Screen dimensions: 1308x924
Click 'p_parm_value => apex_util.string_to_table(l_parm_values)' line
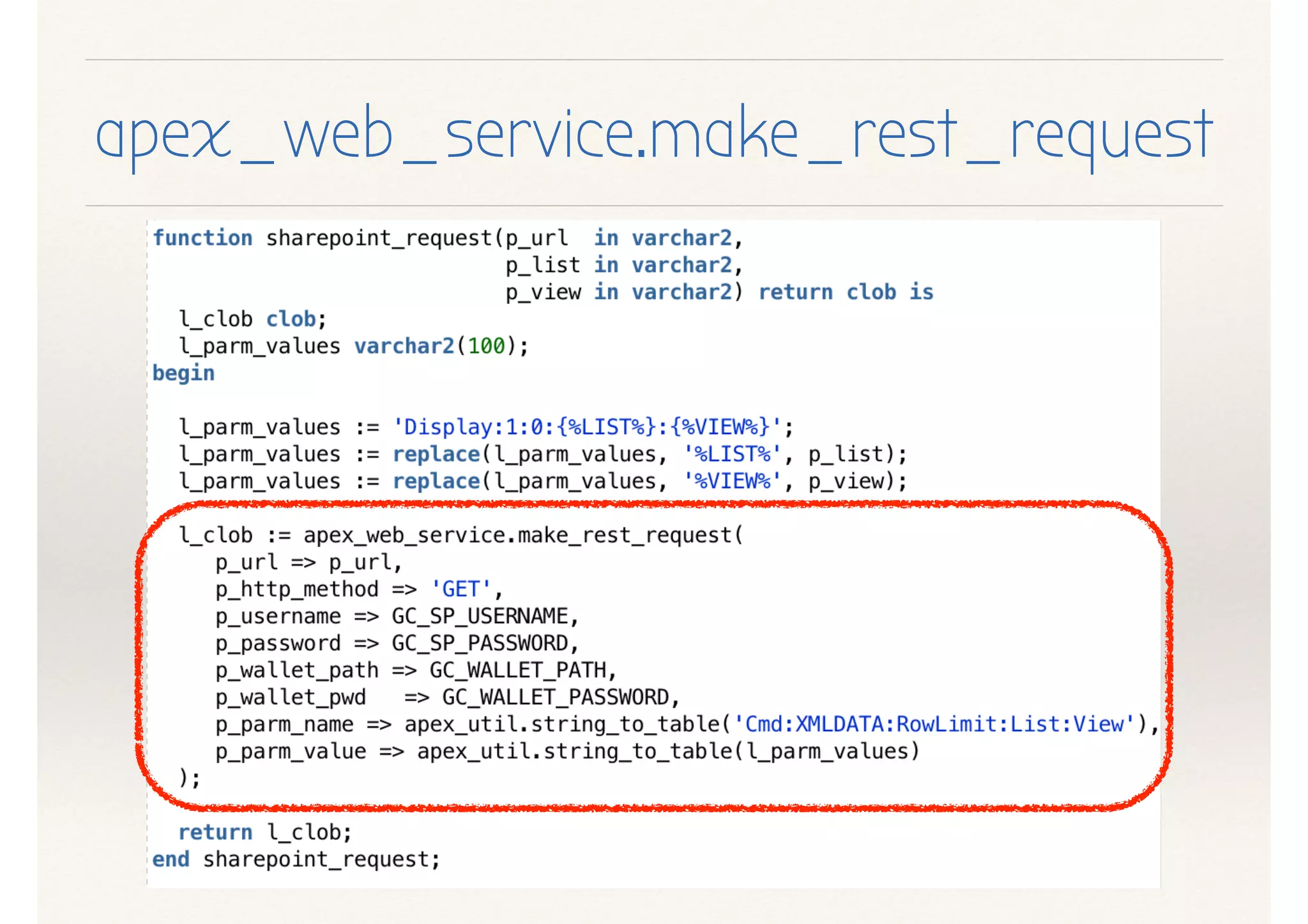567,752
